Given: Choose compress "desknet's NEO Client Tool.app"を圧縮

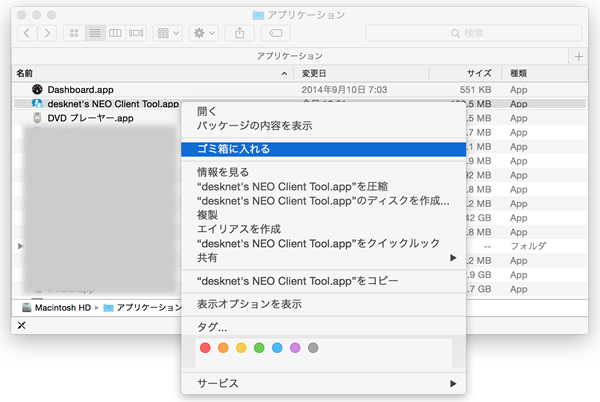Looking at the screenshot, I should 323,187.
